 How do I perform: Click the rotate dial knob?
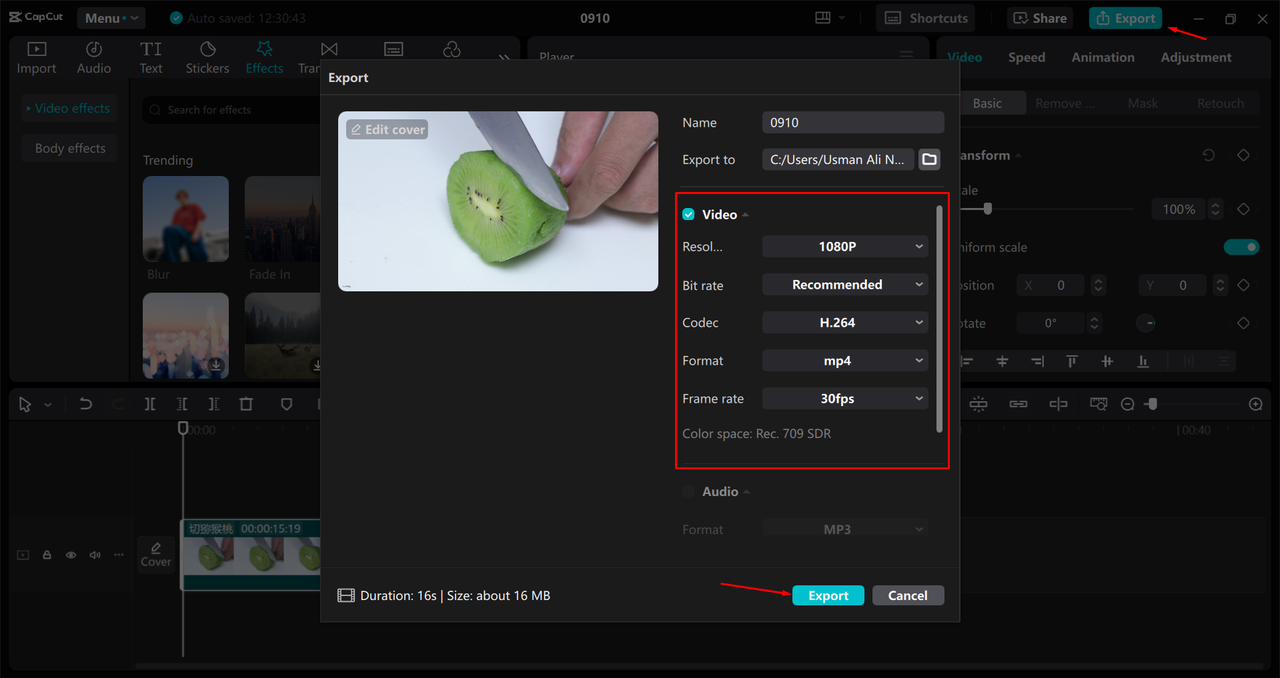coord(1147,323)
